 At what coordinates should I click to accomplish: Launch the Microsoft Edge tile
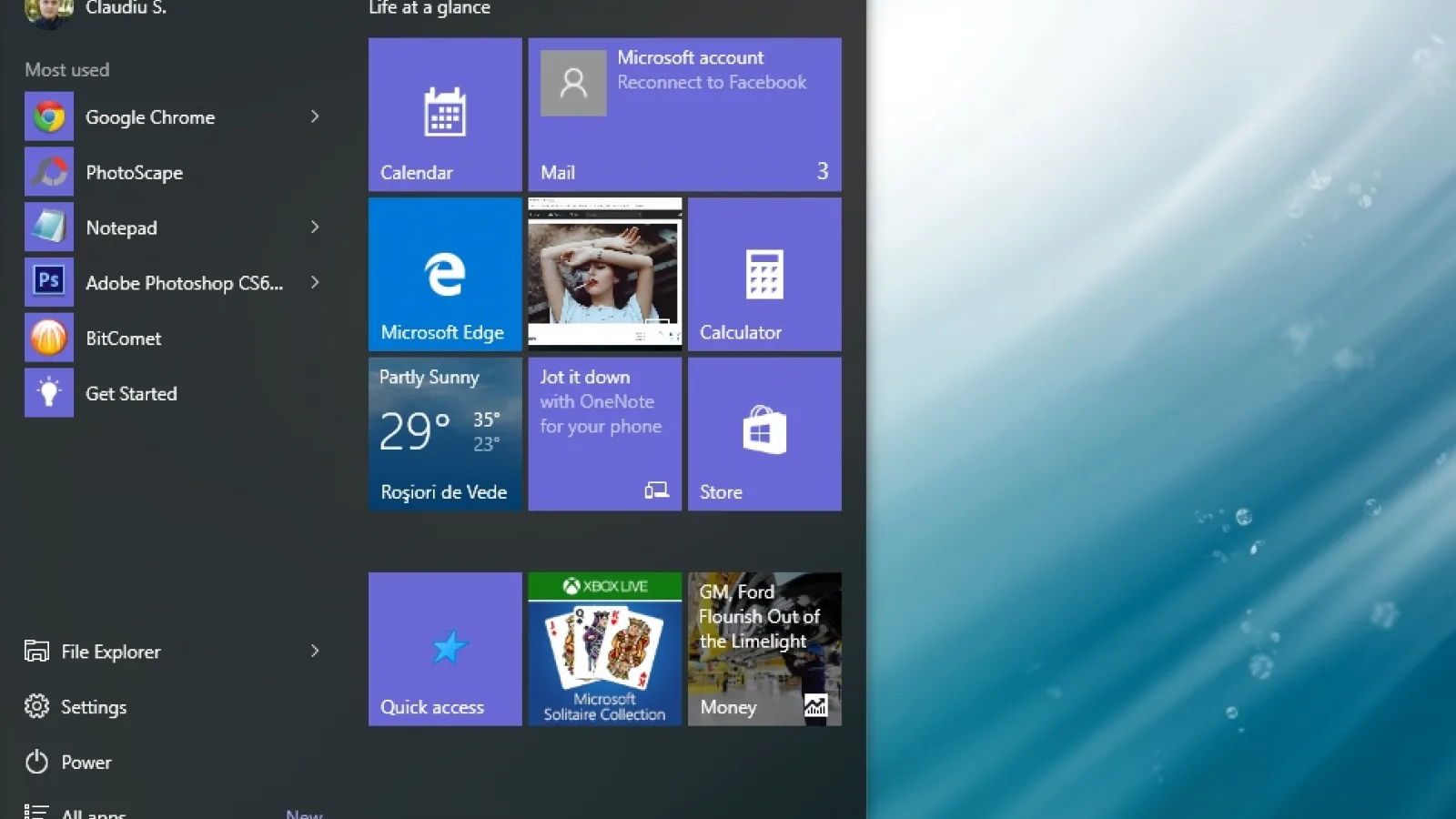[x=445, y=274]
